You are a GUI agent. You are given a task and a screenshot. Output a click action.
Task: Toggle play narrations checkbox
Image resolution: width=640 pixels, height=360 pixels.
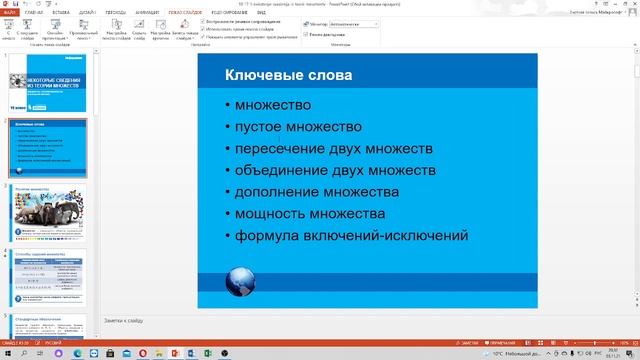[x=202, y=21]
